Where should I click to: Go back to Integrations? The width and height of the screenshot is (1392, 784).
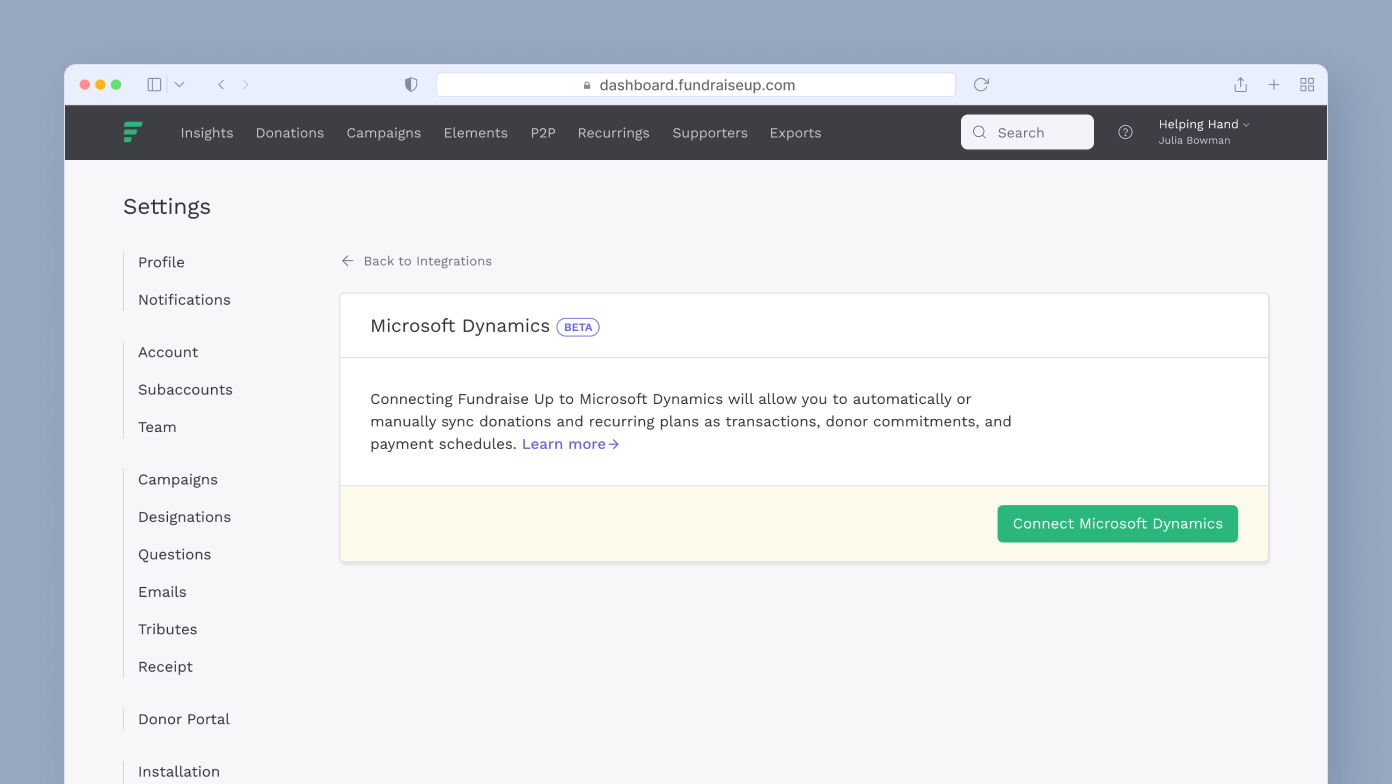coord(417,261)
